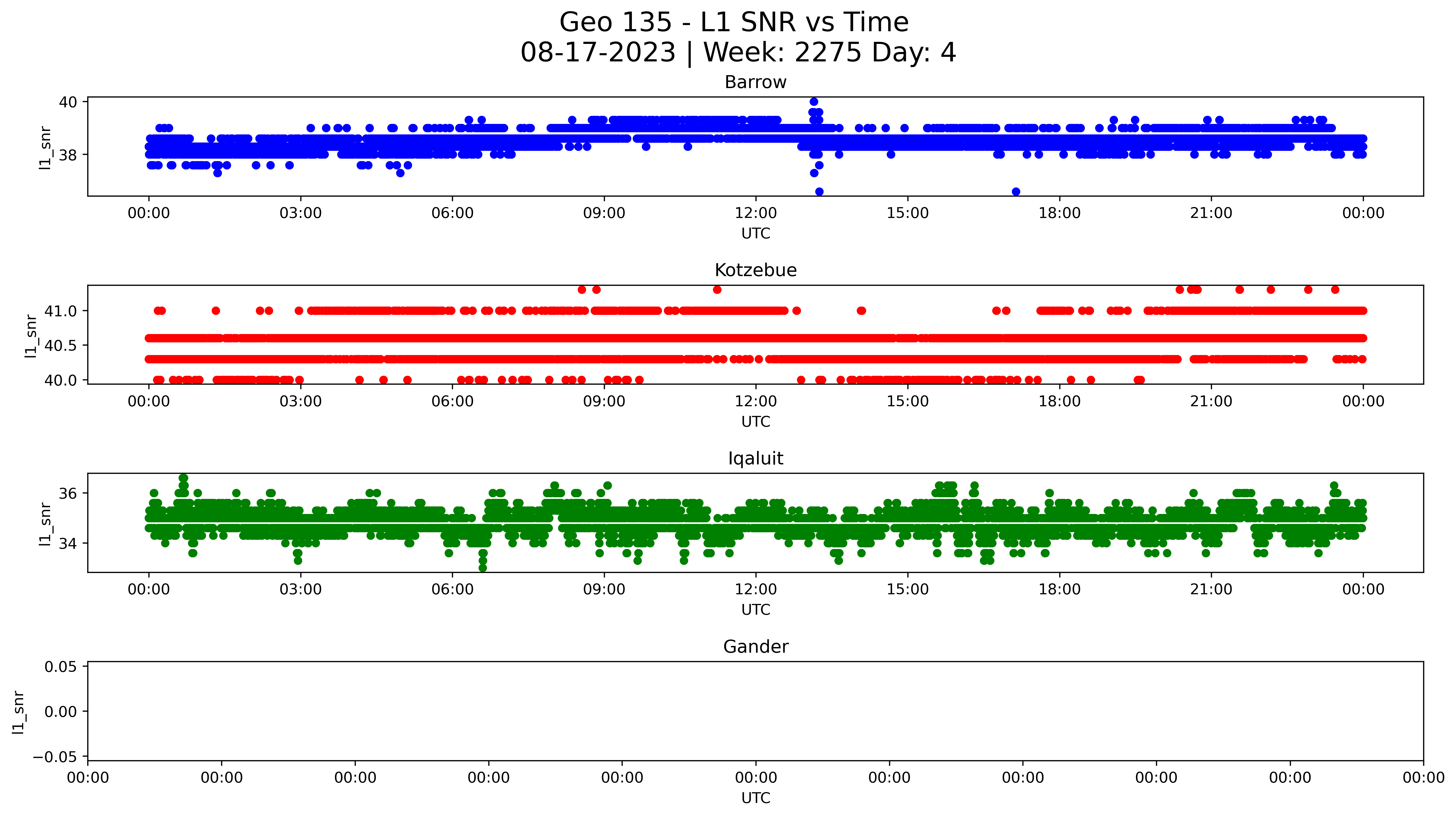1456x817 pixels.
Task: Click the '40' y-axis label on Barrow plot
Action: [68, 102]
